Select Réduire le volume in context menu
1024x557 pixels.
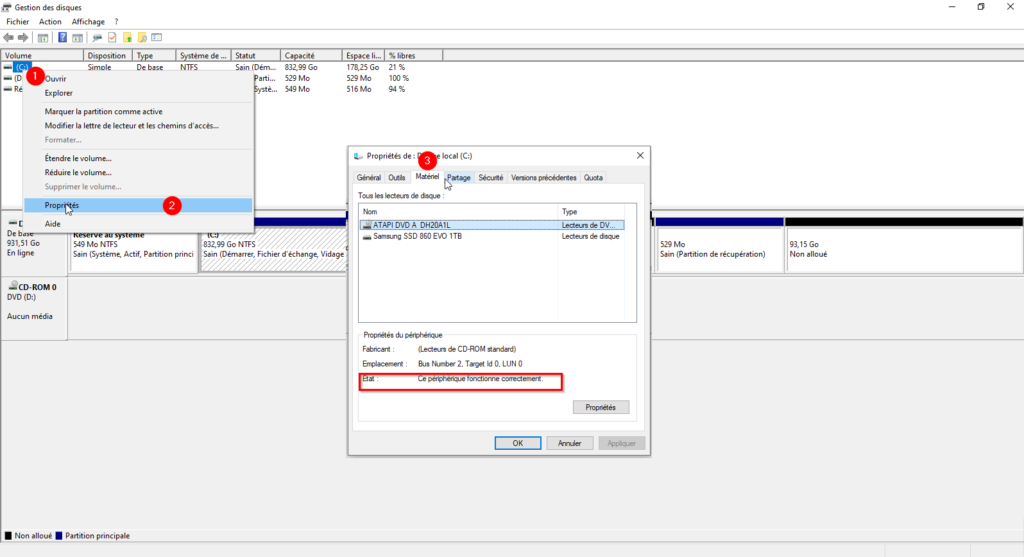78,172
